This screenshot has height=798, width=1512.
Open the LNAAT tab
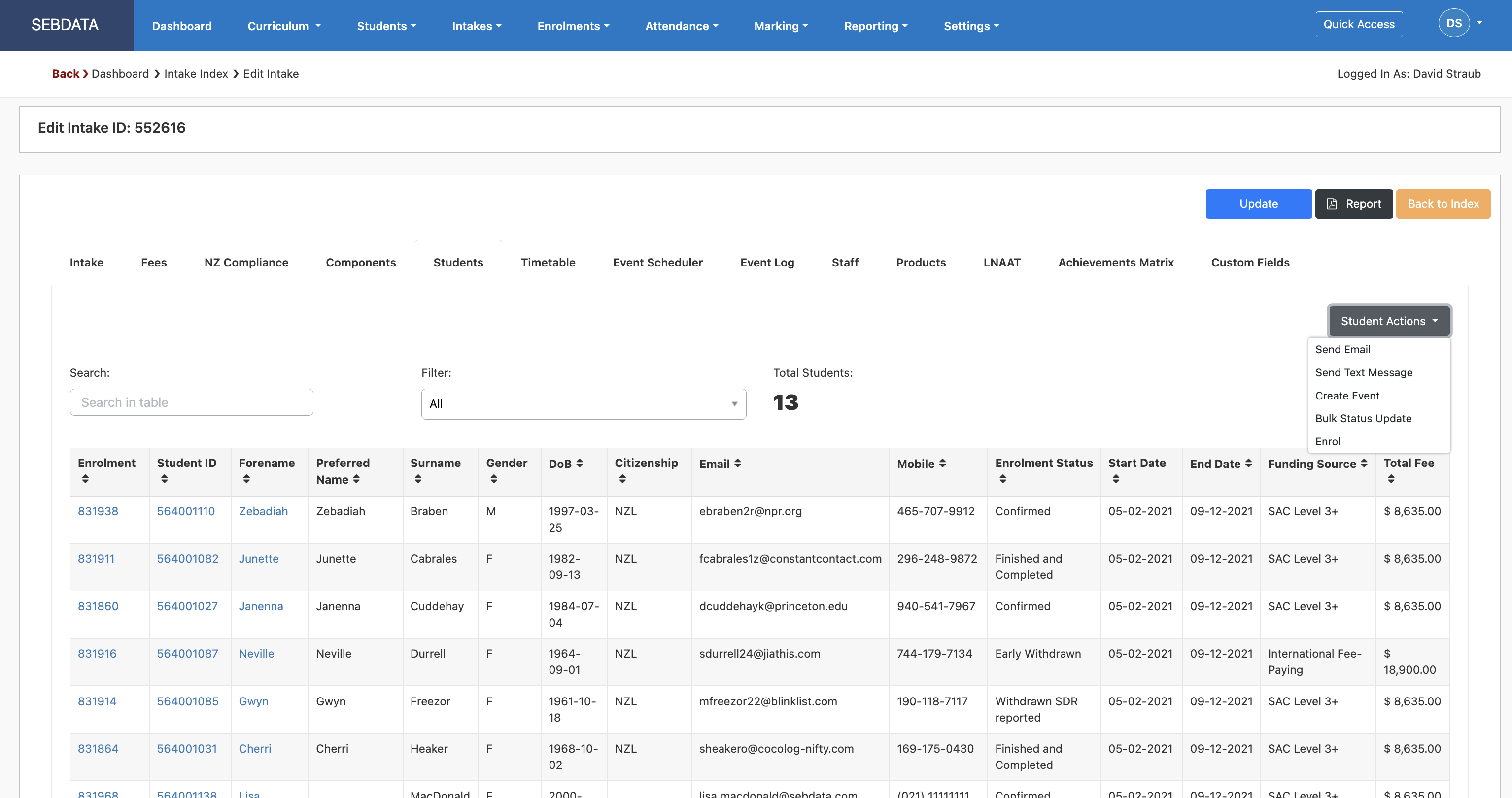click(x=1002, y=262)
